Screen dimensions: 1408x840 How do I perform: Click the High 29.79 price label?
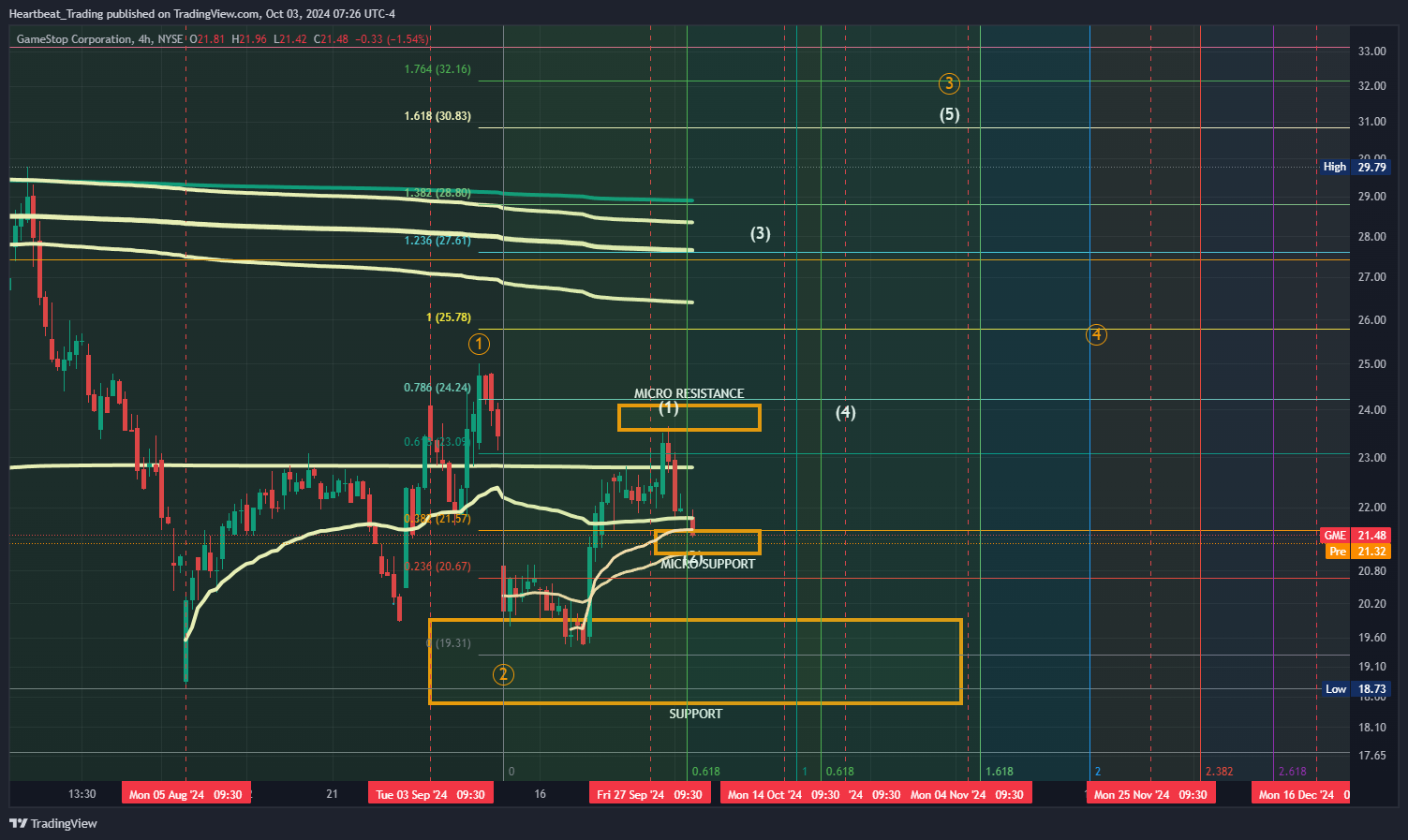click(x=1355, y=167)
